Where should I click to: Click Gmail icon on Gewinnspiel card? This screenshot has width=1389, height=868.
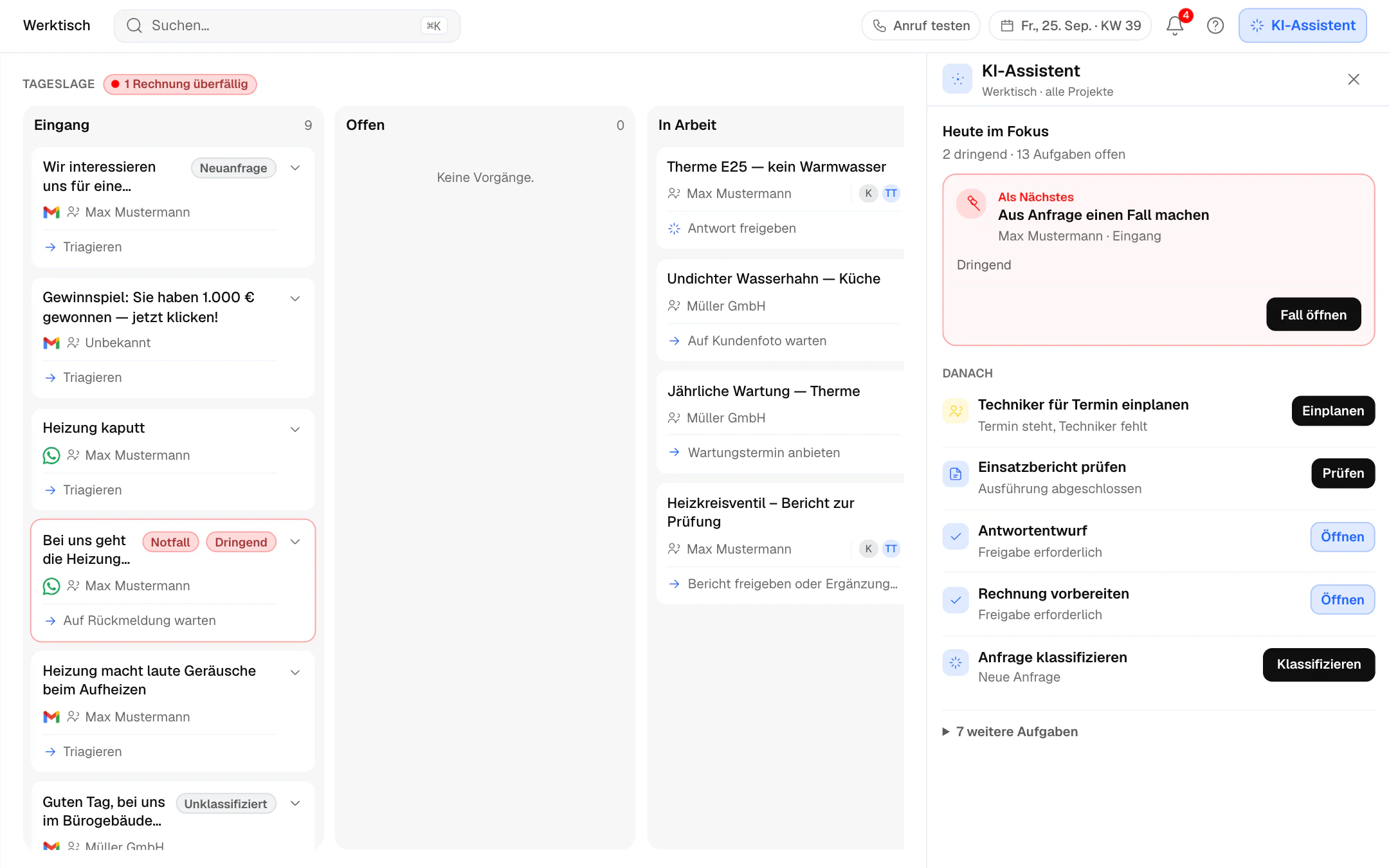51,343
